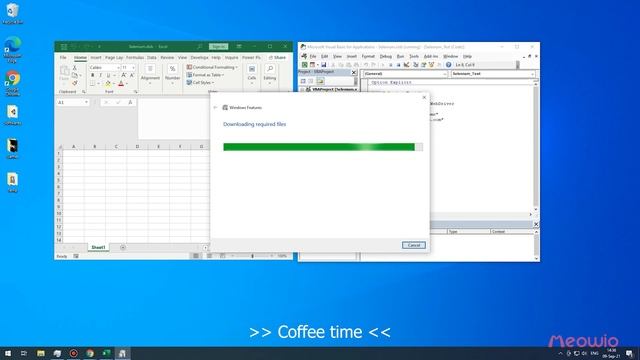The image size is (640, 360).
Task: Decrease font size in Excel ribbon
Action: coord(132,76)
